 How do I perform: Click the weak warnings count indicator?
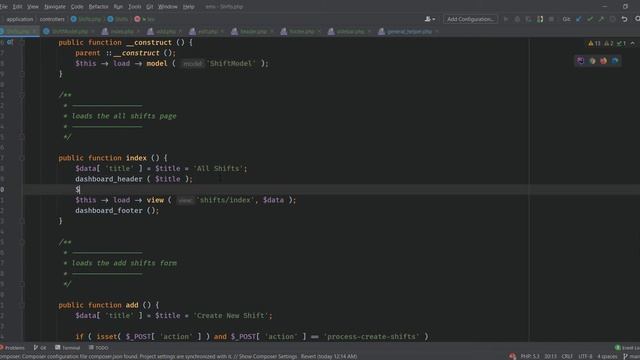coord(609,43)
